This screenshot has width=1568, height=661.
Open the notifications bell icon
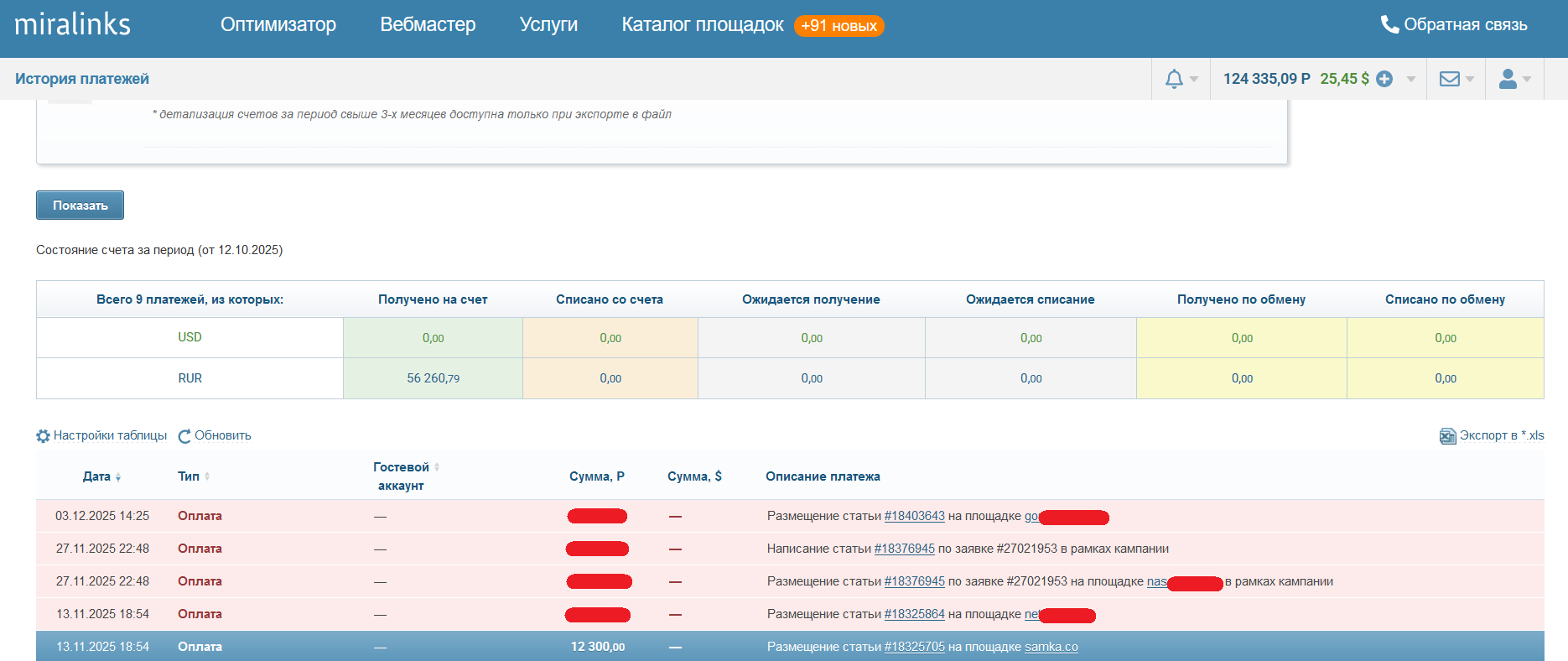coord(1174,79)
